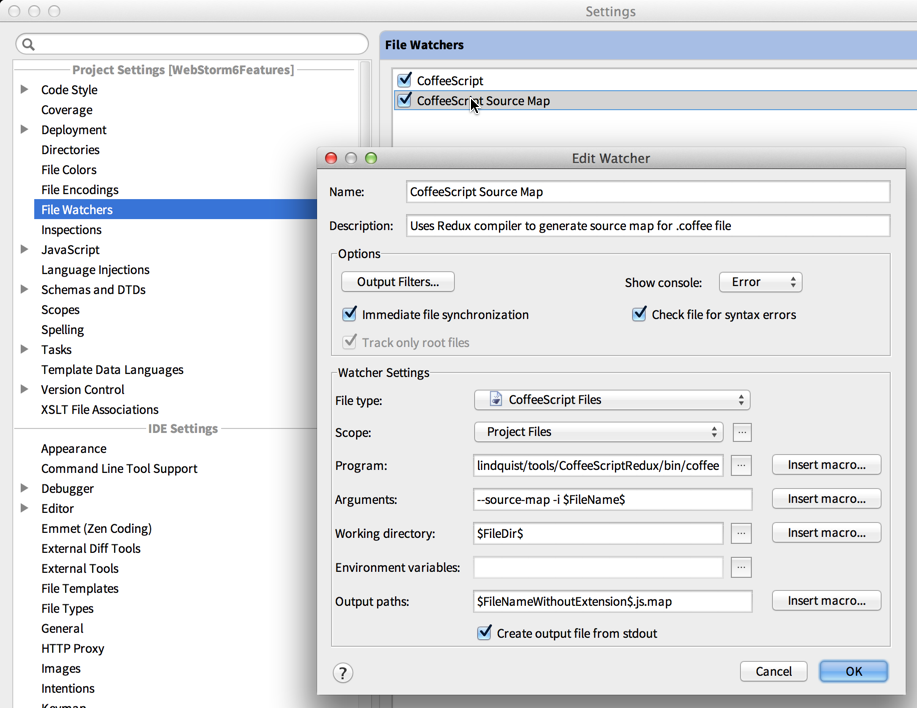Open File Templates settings

tap(80, 588)
